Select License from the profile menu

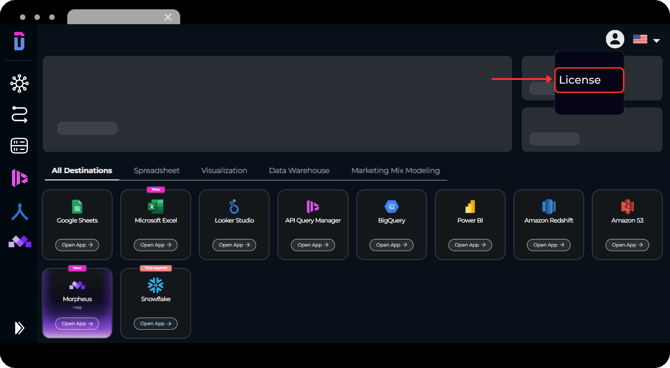click(589, 80)
